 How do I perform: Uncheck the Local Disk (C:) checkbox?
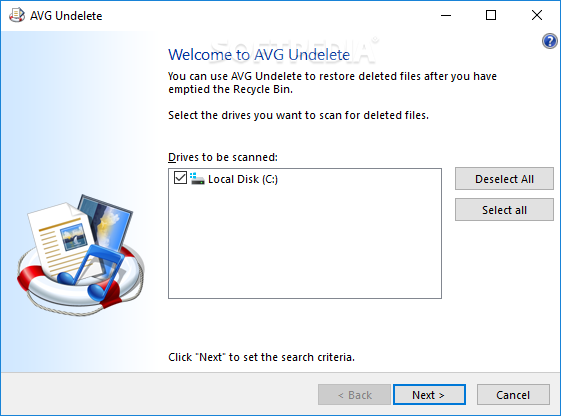coord(180,178)
